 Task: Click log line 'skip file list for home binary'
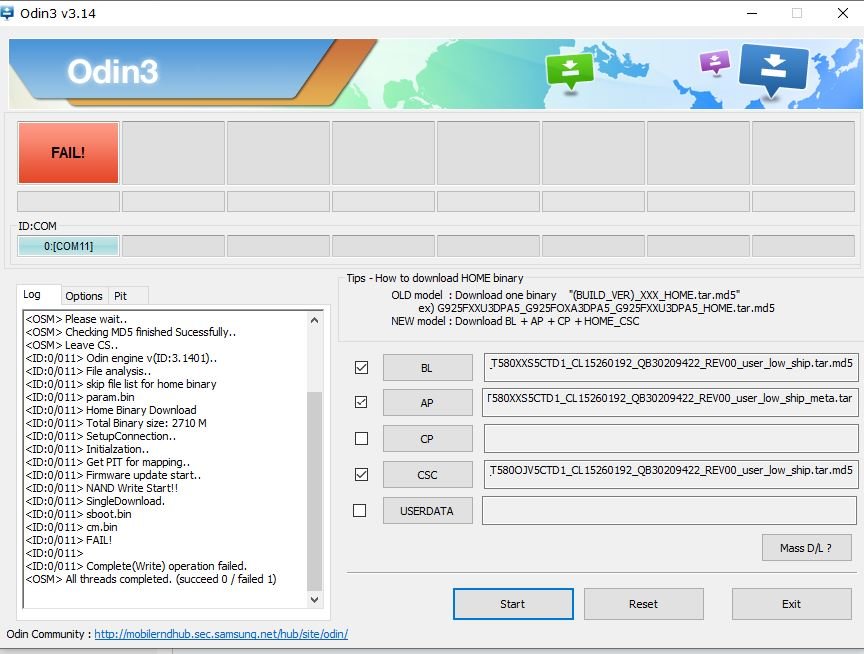pyautogui.click(x=121, y=384)
